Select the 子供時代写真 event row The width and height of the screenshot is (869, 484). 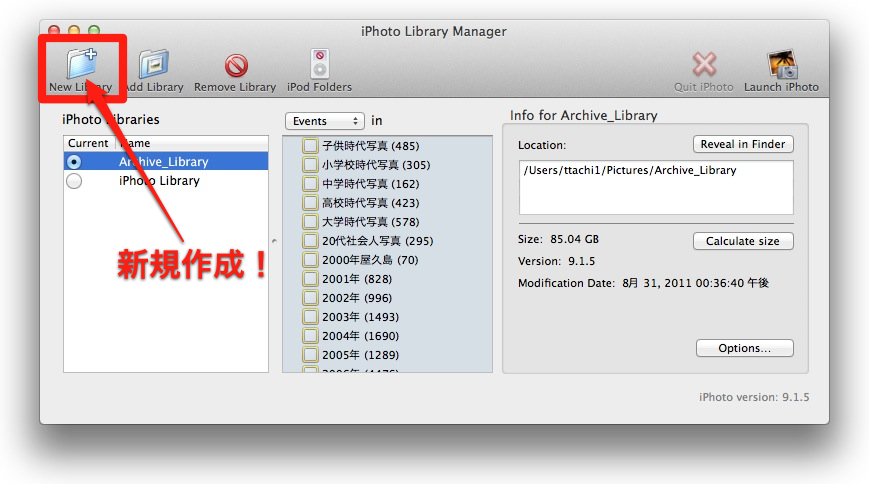(370, 146)
